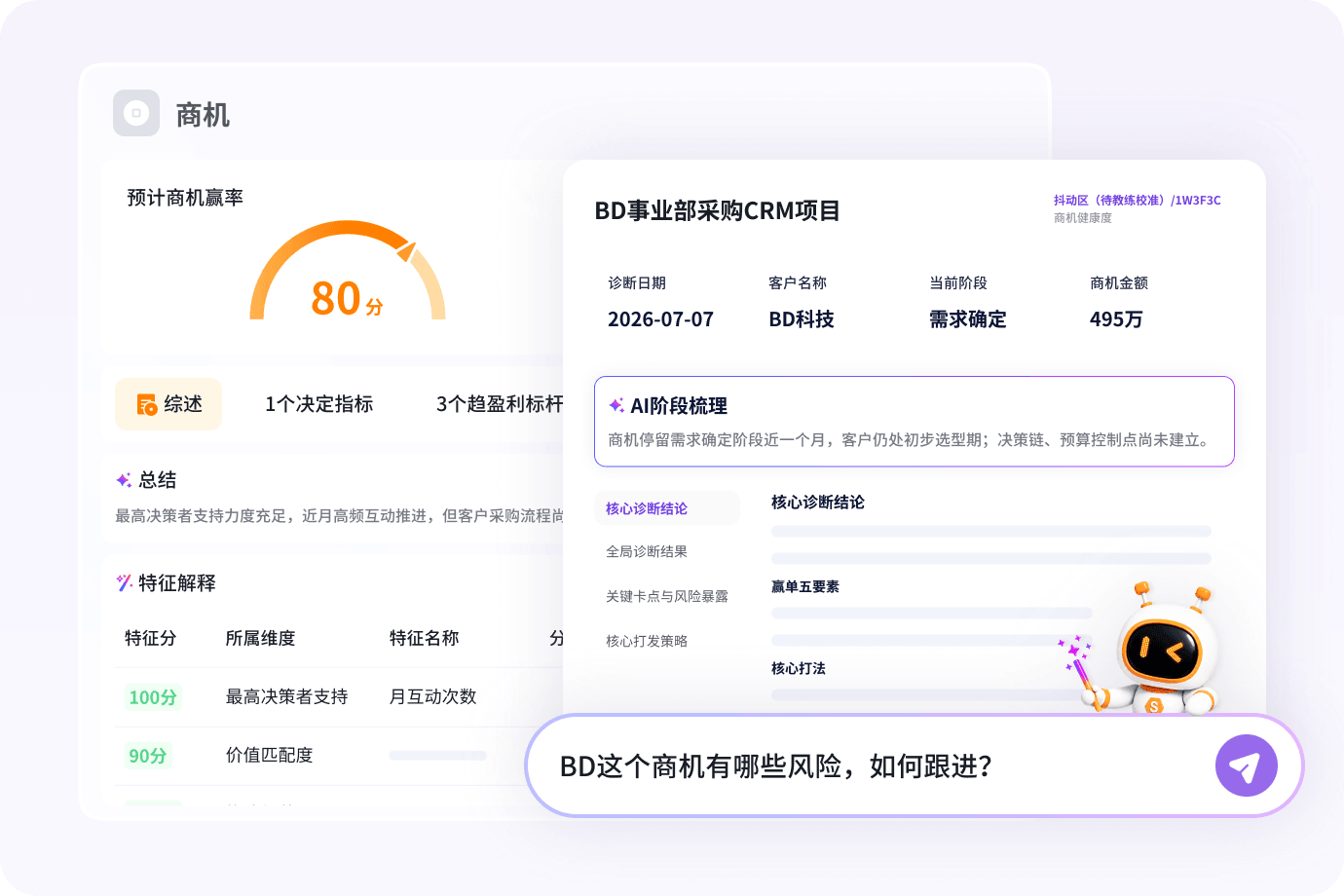Click the 核心打法 heading

[799, 668]
